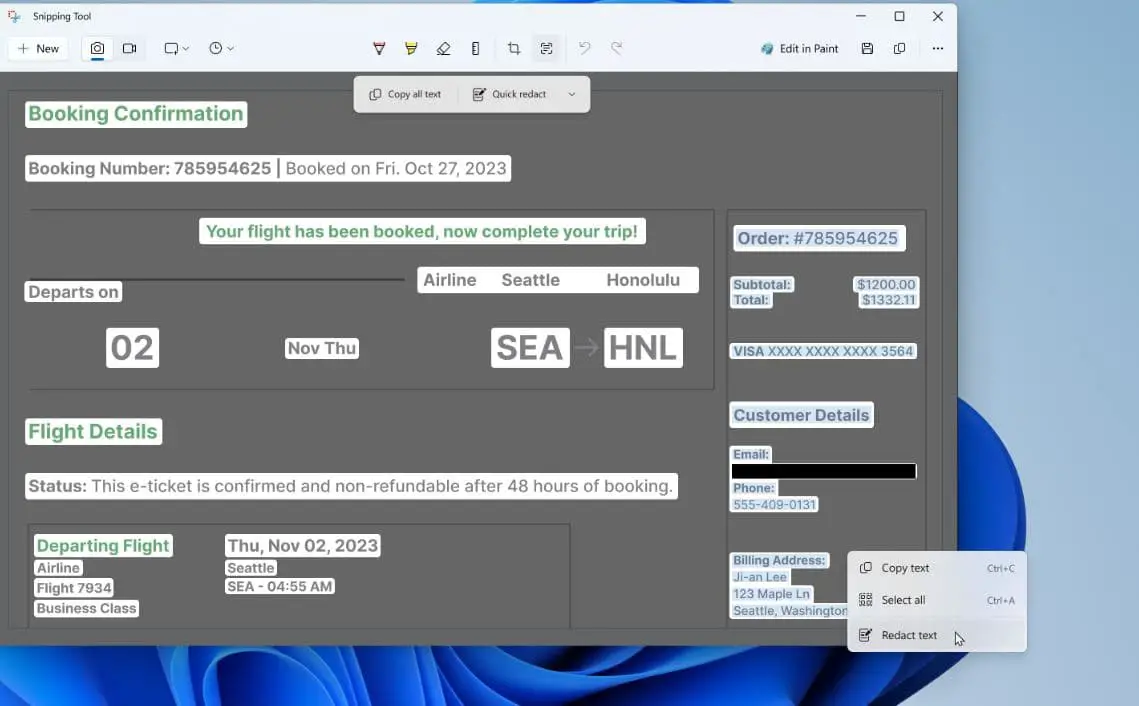
Task: Choose Redact text in context menu
Action: 937,635
